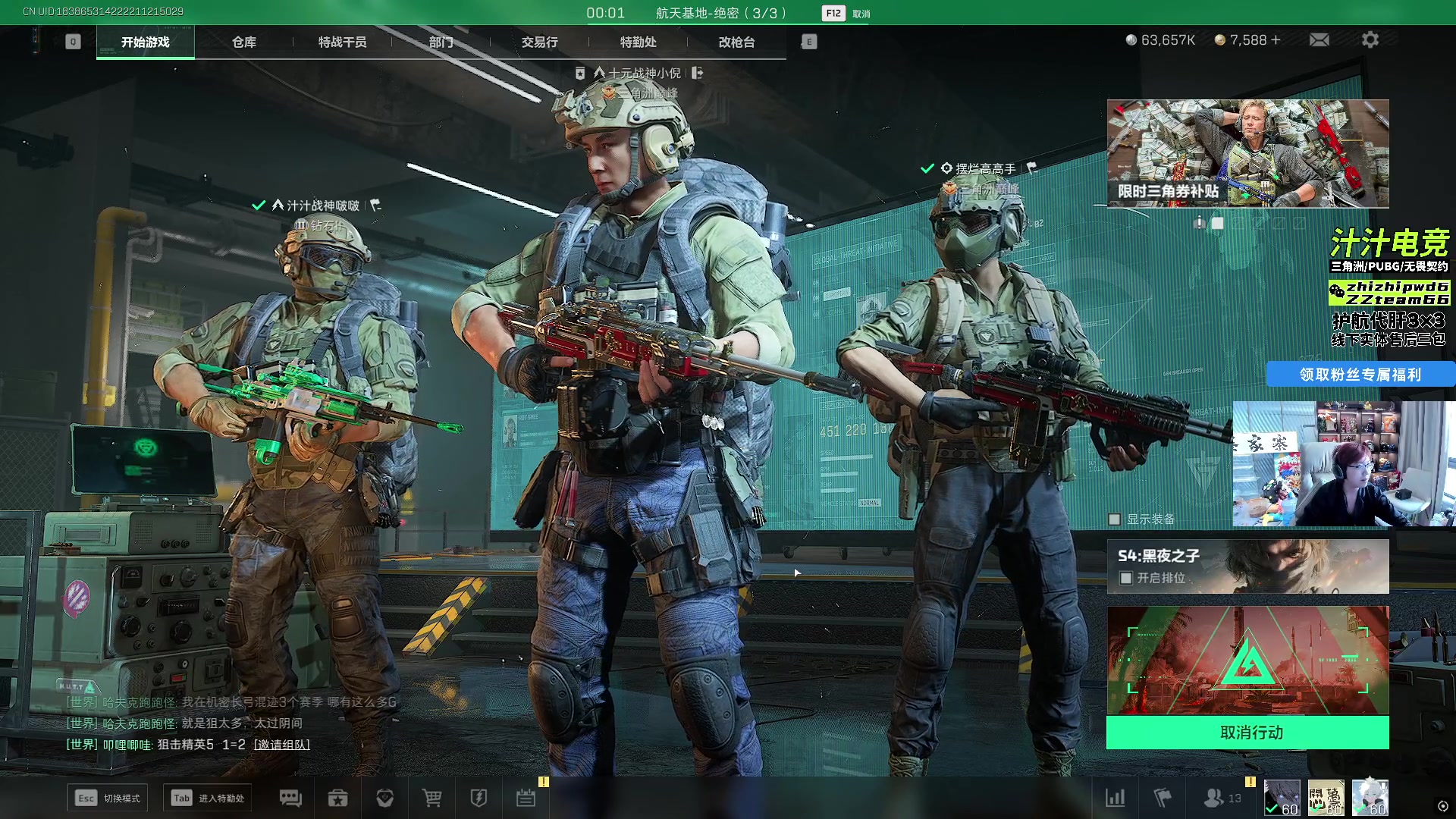Click the white-haired squad member avatar
Viewport: 1456px width, 819px height.
point(1370,798)
